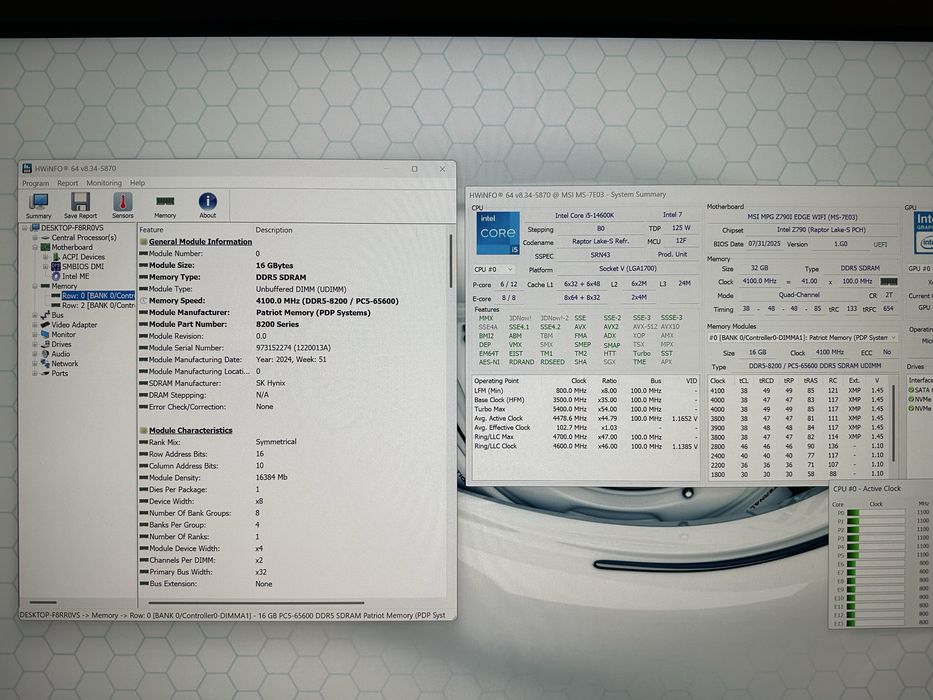Collapse the Memory tree node

pyautogui.click(x=35, y=286)
